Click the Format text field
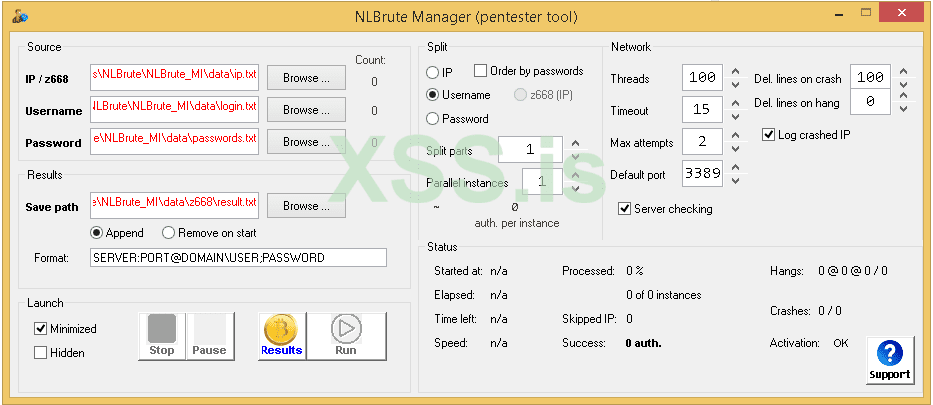The width and height of the screenshot is (933, 405). 238,258
